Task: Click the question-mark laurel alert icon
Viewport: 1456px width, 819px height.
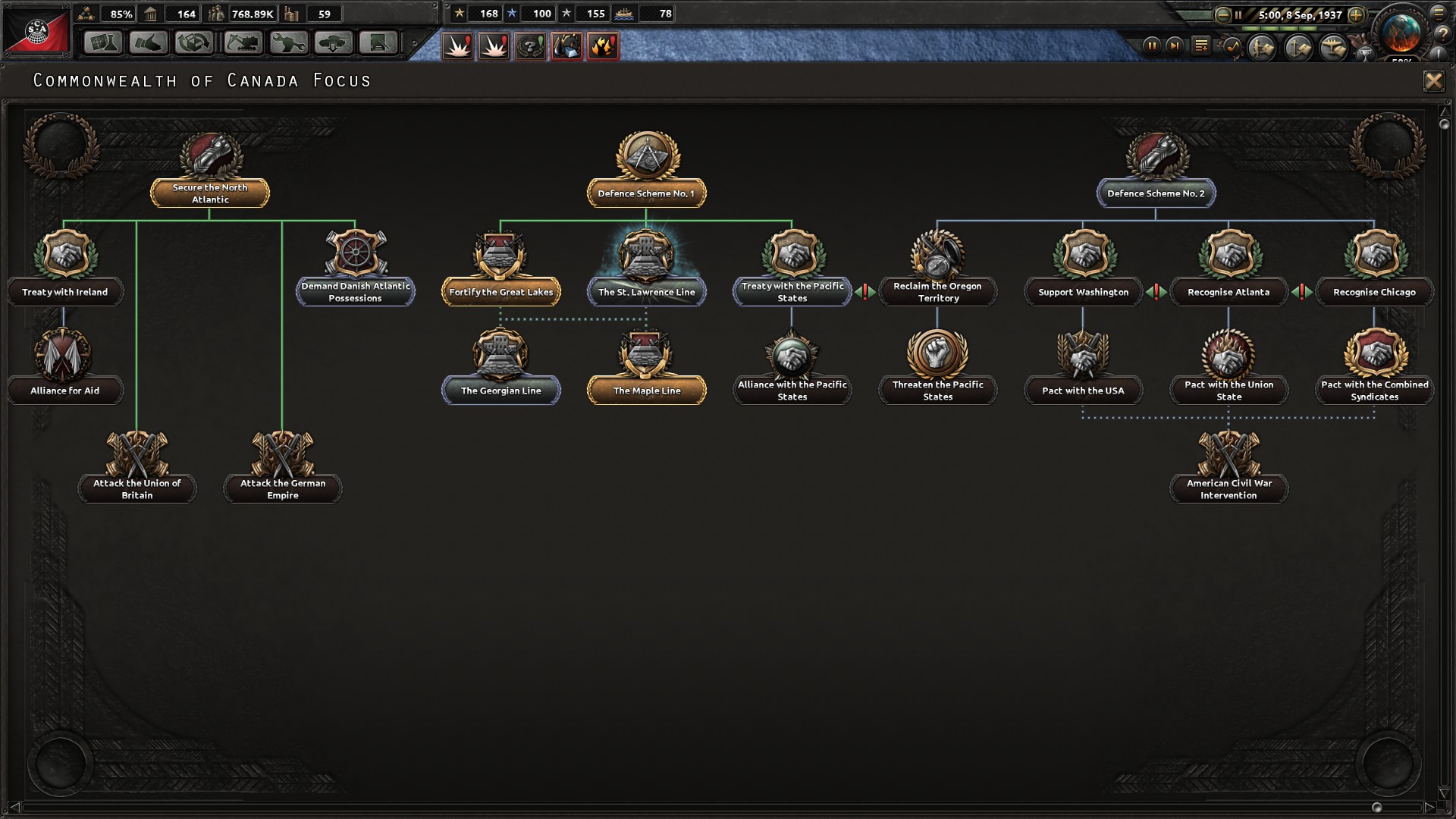Action: coord(531,46)
